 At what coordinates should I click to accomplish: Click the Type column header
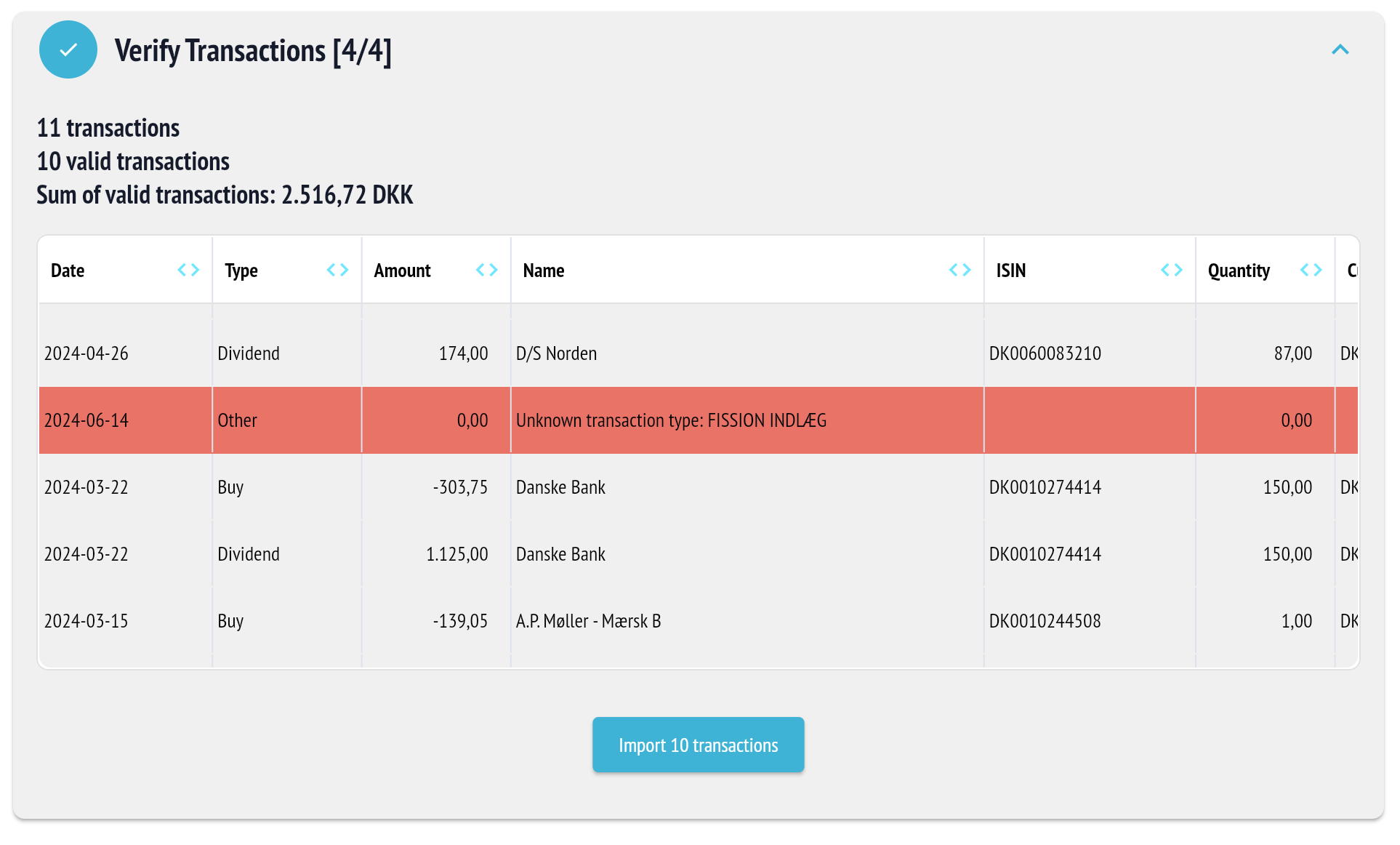click(x=287, y=271)
